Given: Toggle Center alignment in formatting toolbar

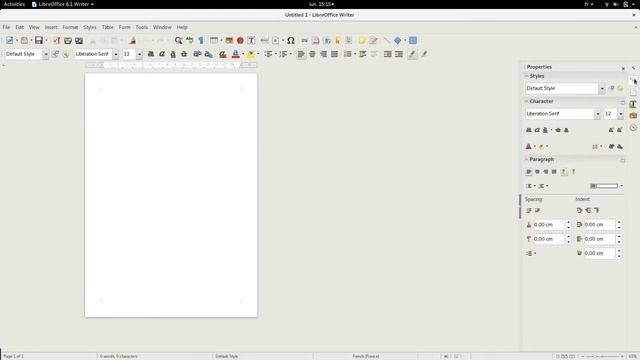Looking at the screenshot, I should pyautogui.click(x=312, y=54).
